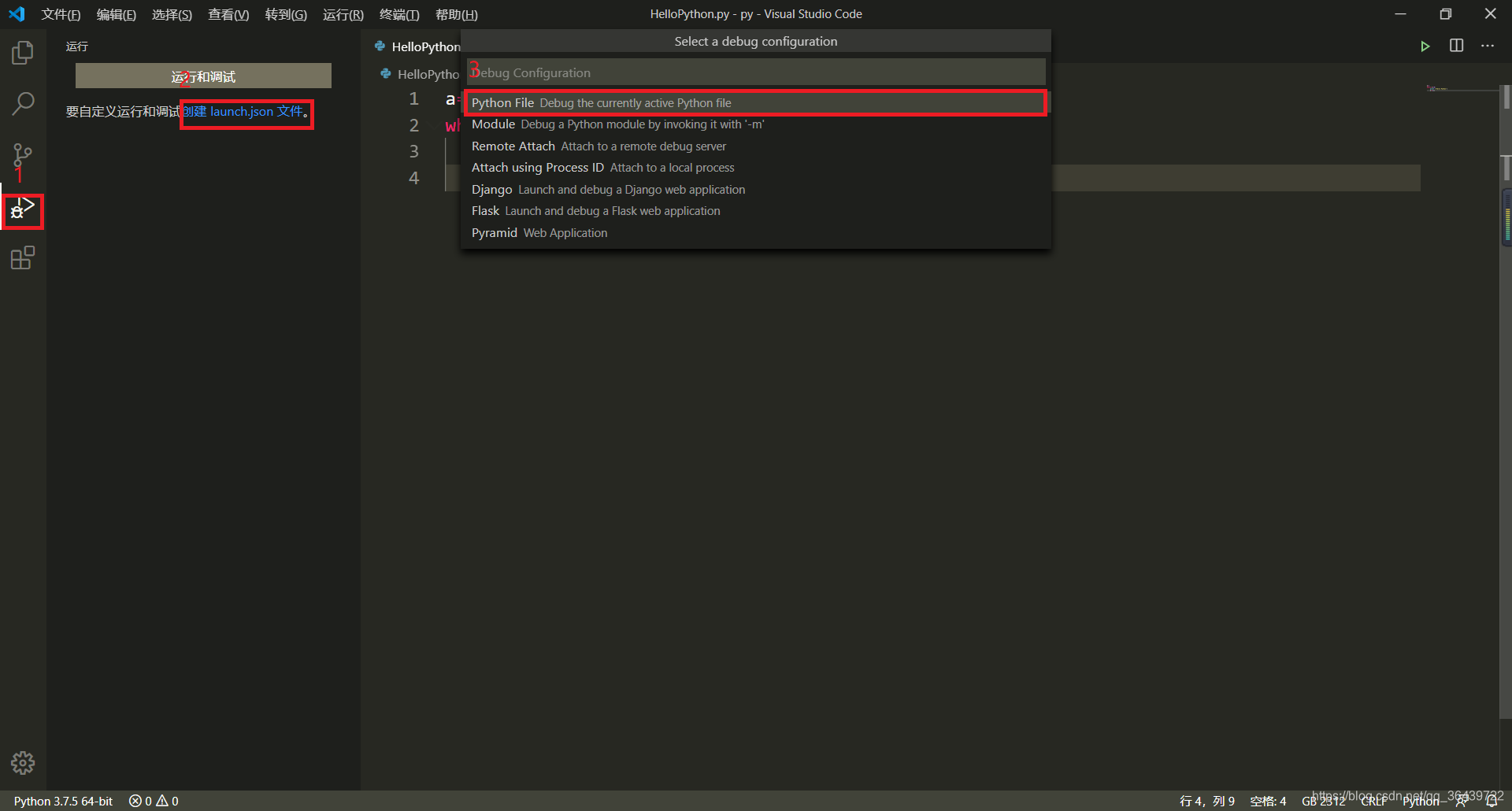This screenshot has height=811, width=1512.
Task: Open the 编辑(E) menu
Action: (x=116, y=14)
